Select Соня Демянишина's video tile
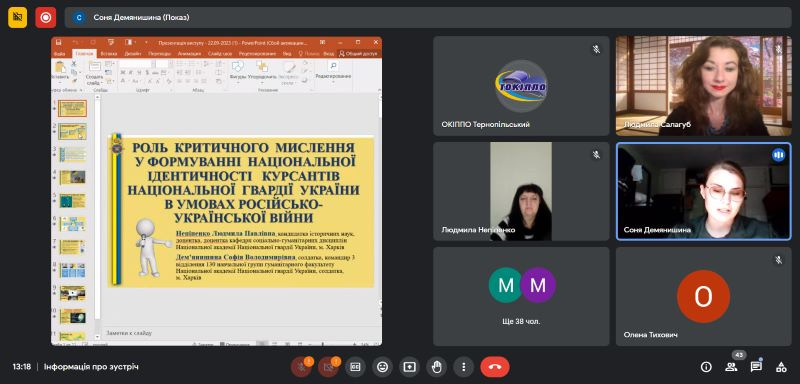800x384 pixels. [704, 191]
